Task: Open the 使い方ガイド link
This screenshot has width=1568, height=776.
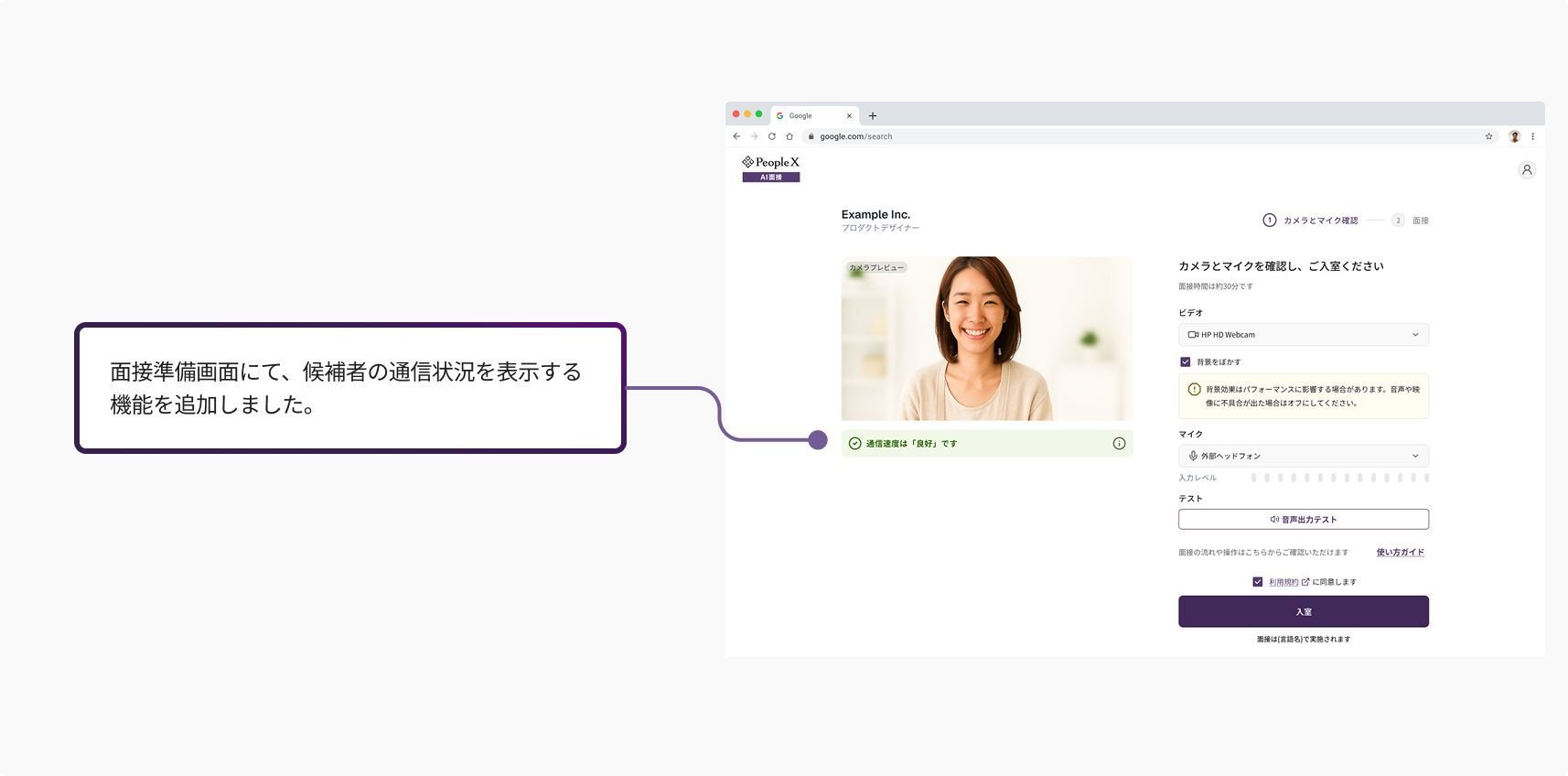Action: click(1401, 553)
